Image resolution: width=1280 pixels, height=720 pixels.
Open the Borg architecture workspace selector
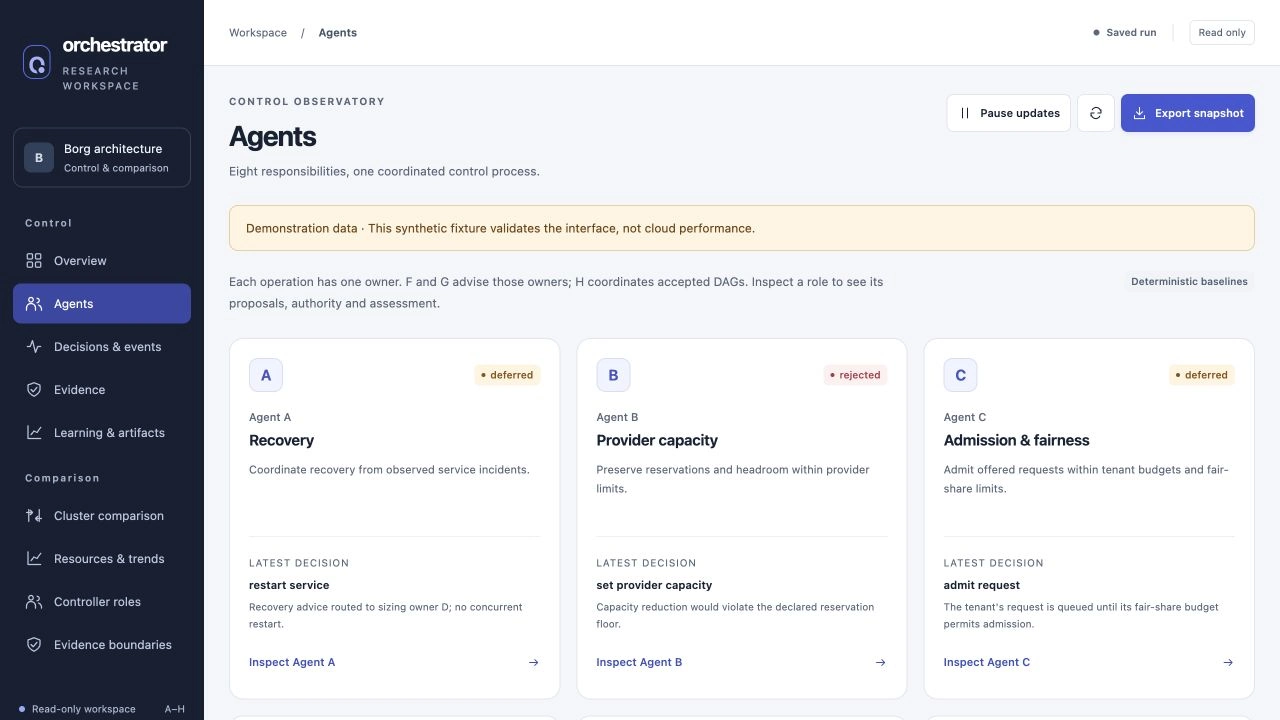pyautogui.click(x=102, y=157)
